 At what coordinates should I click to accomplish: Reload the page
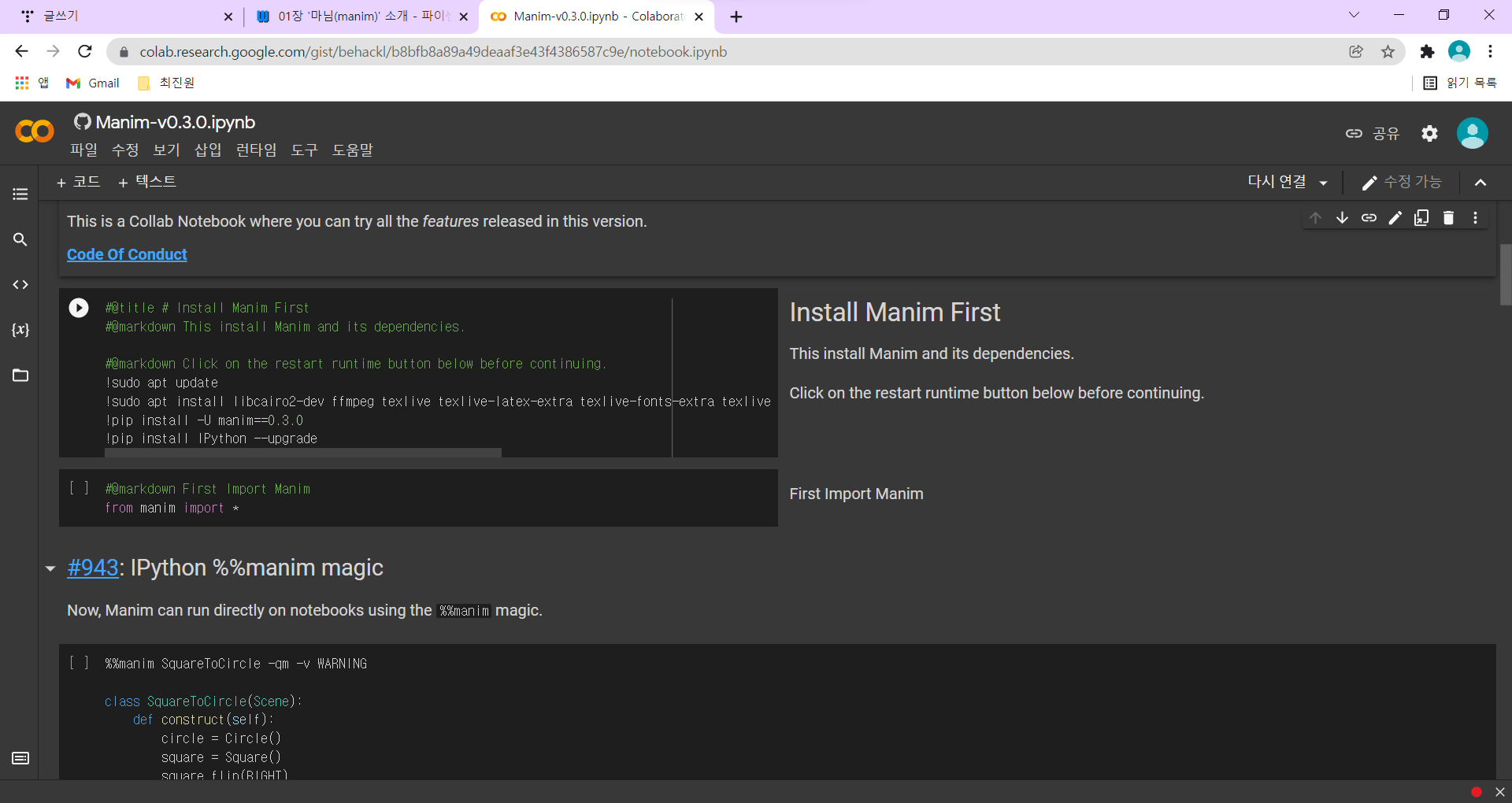pos(85,52)
